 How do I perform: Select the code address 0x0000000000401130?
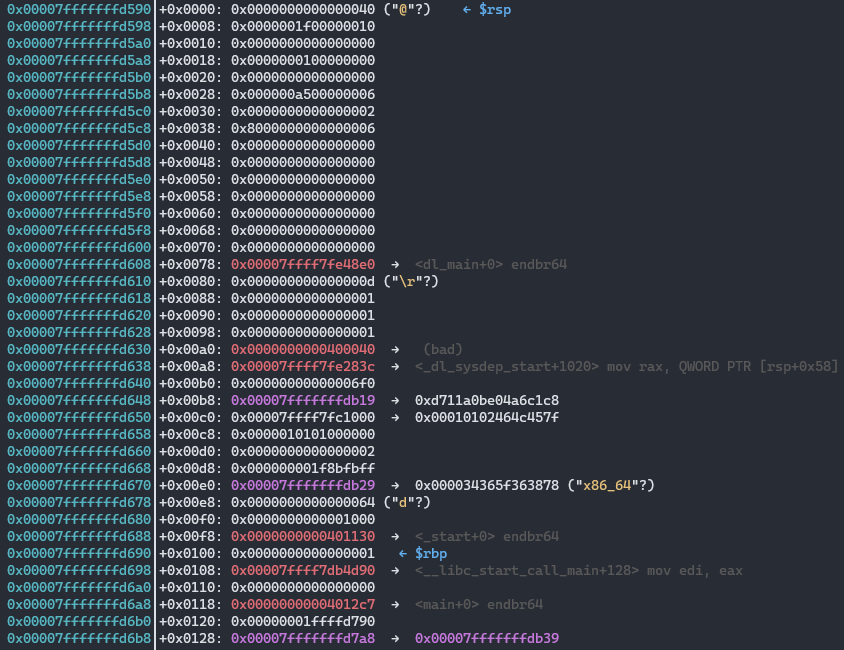coord(303,536)
